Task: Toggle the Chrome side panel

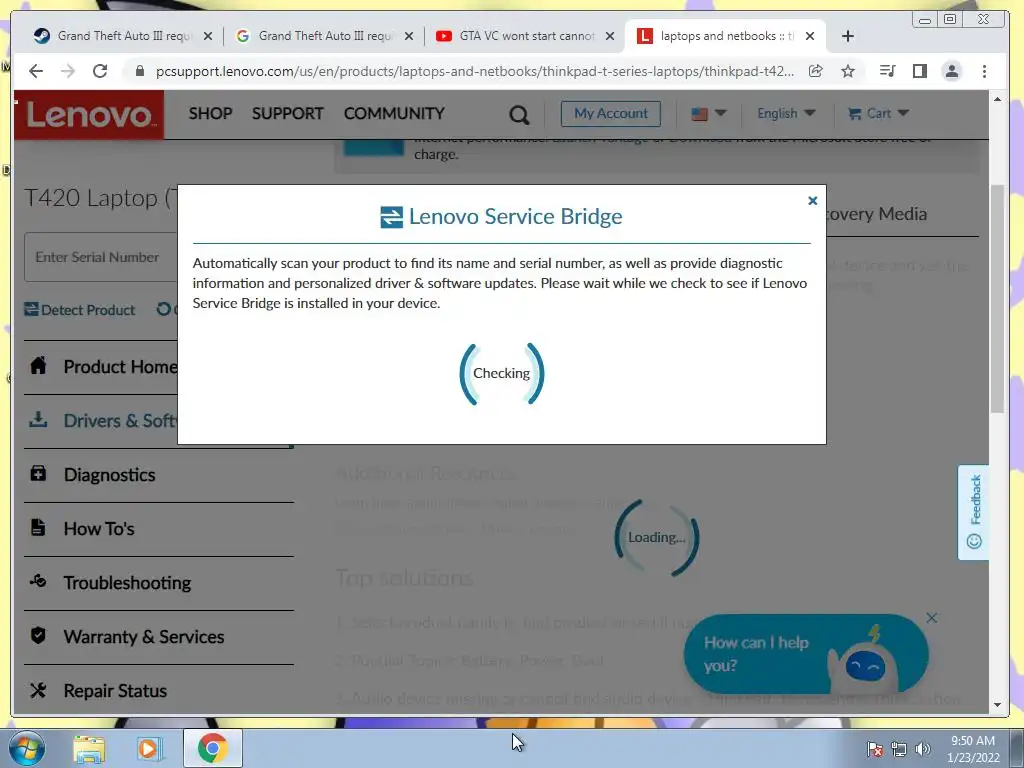Action: pyautogui.click(x=920, y=71)
